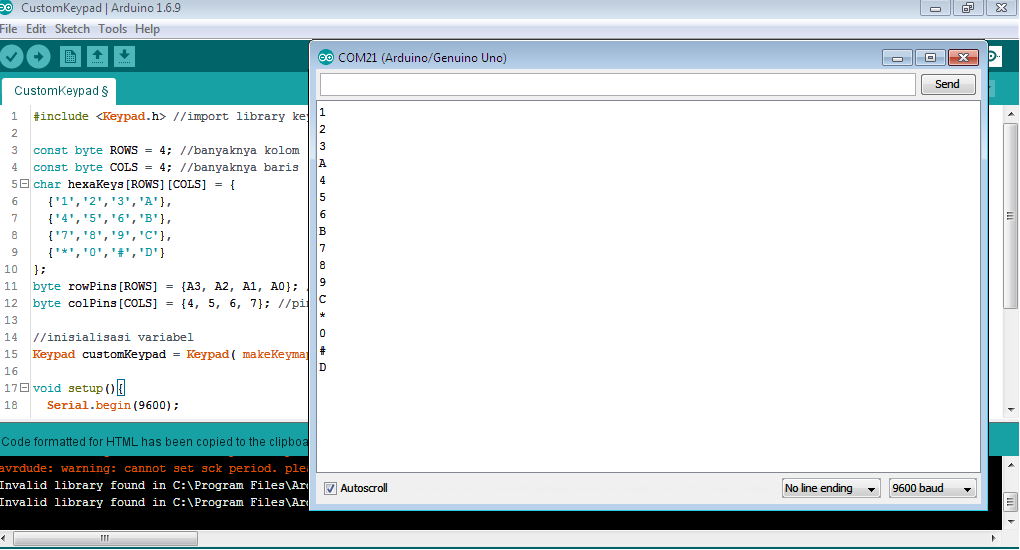The width and height of the screenshot is (1020, 550).
Task: Create a new sketch with the New icon
Action: coord(70,57)
